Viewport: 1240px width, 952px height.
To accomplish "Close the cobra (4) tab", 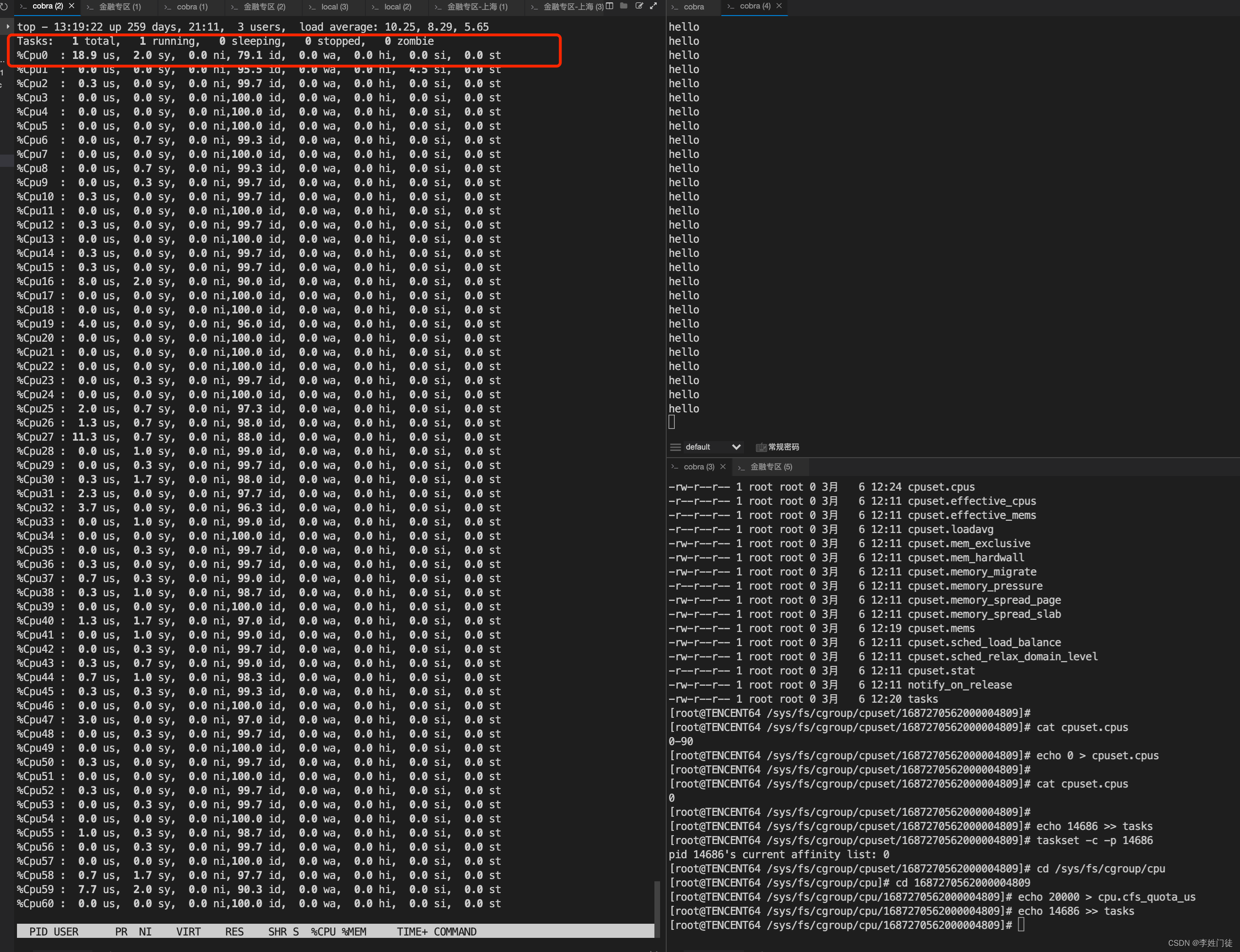I will [x=779, y=6].
